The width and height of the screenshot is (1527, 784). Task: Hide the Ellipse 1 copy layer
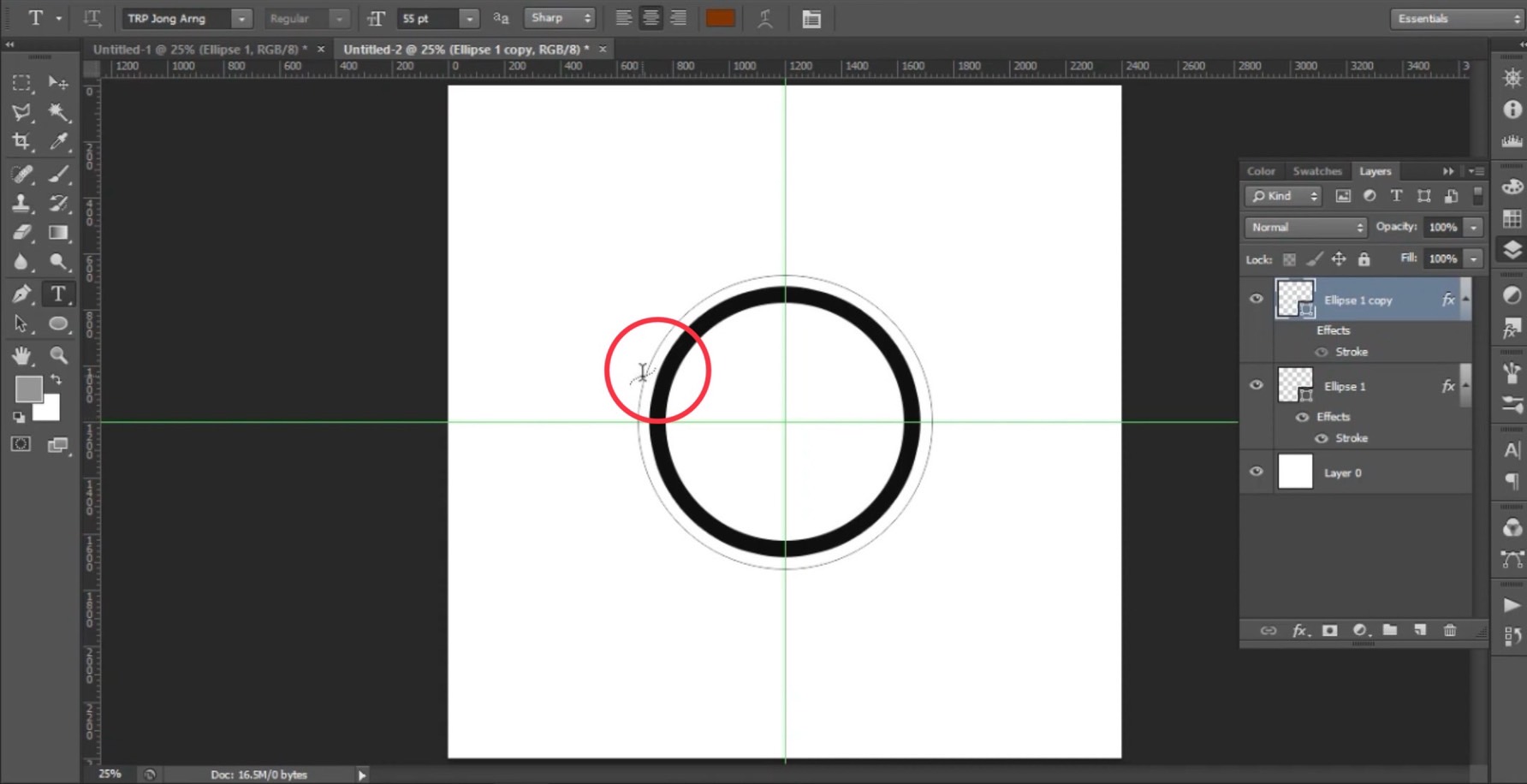[x=1257, y=299]
